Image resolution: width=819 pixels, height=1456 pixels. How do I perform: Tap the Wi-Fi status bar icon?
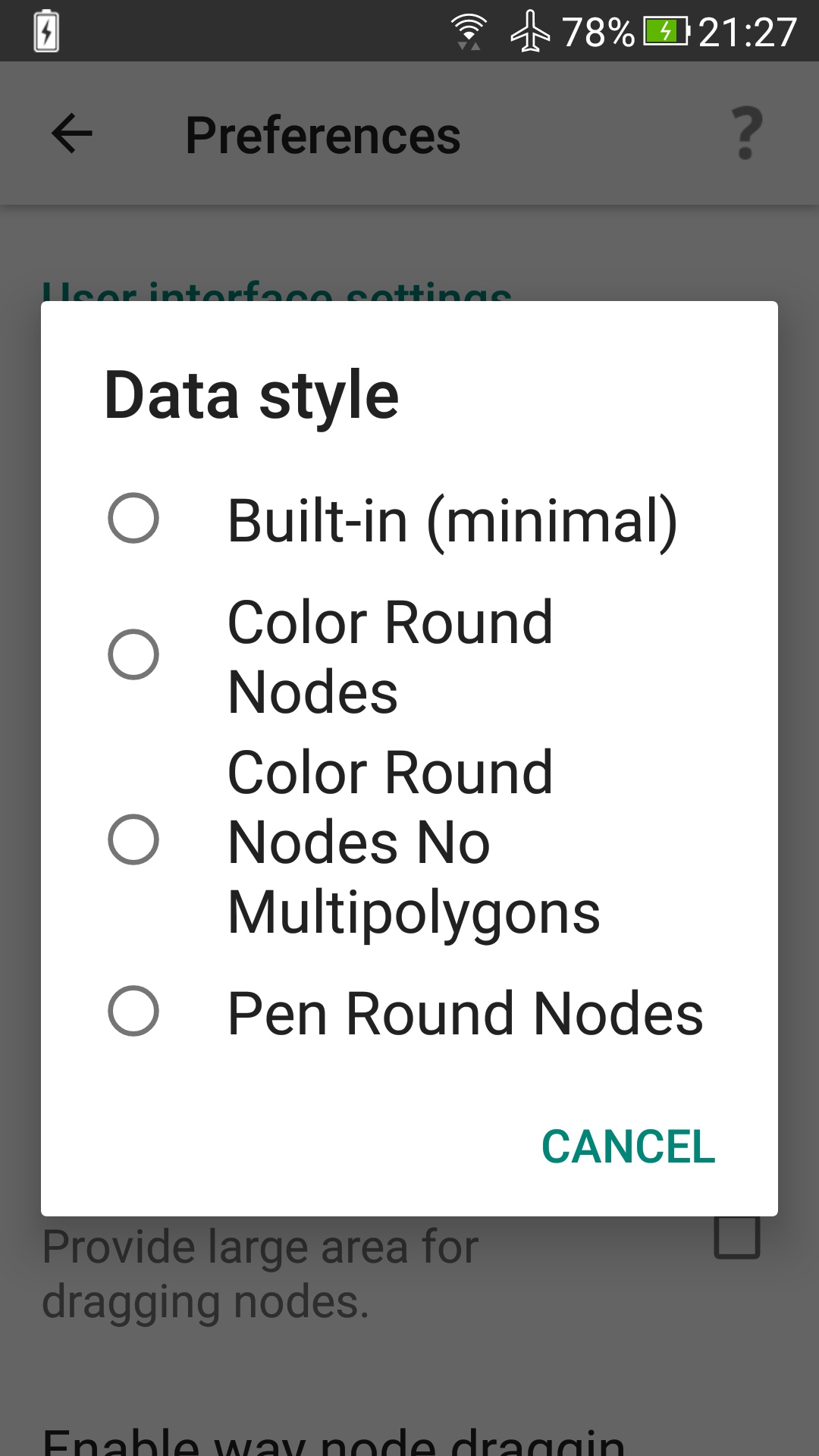pos(469,30)
